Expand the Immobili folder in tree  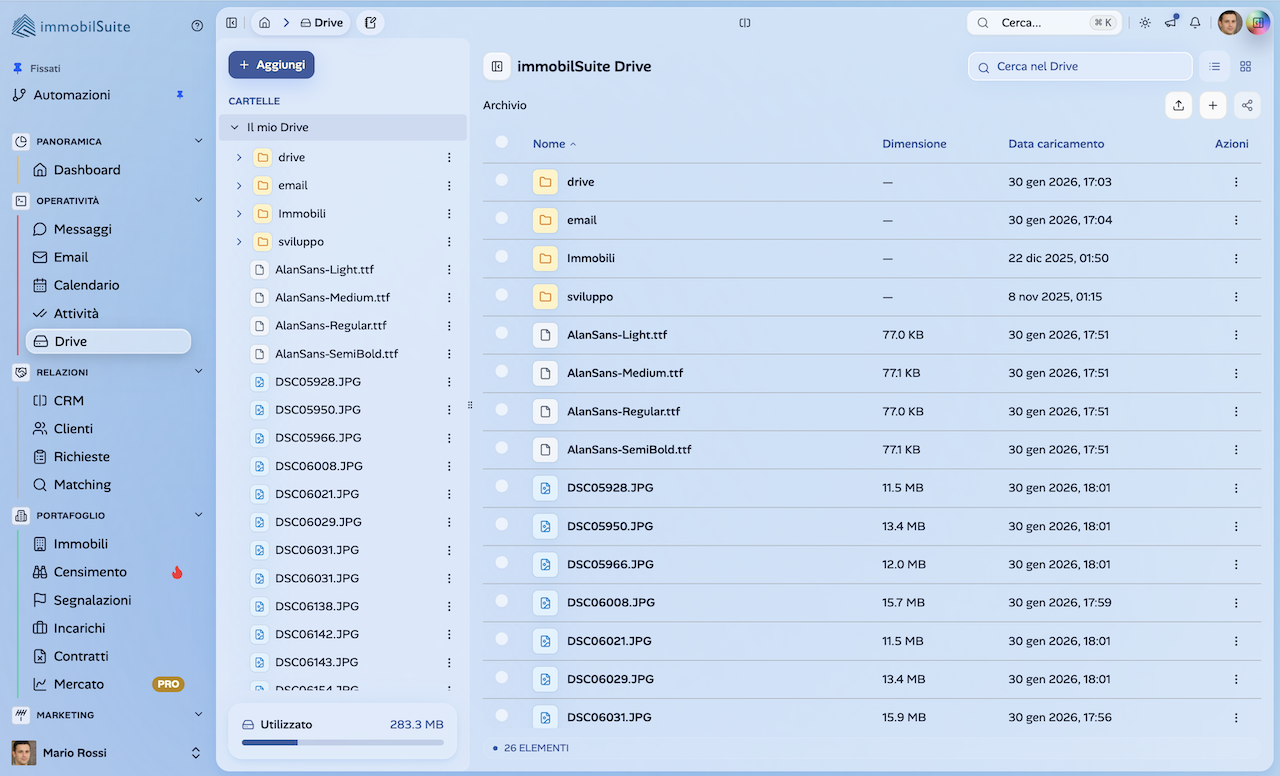coord(239,214)
